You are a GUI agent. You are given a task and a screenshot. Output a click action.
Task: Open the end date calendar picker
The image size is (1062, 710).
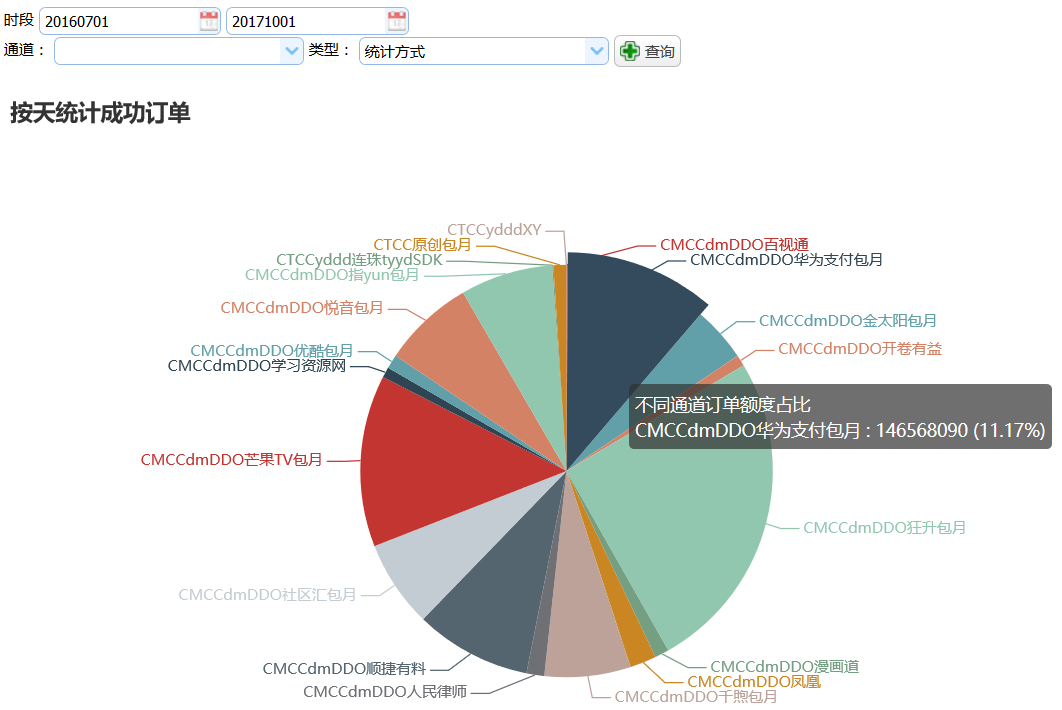tap(396, 21)
